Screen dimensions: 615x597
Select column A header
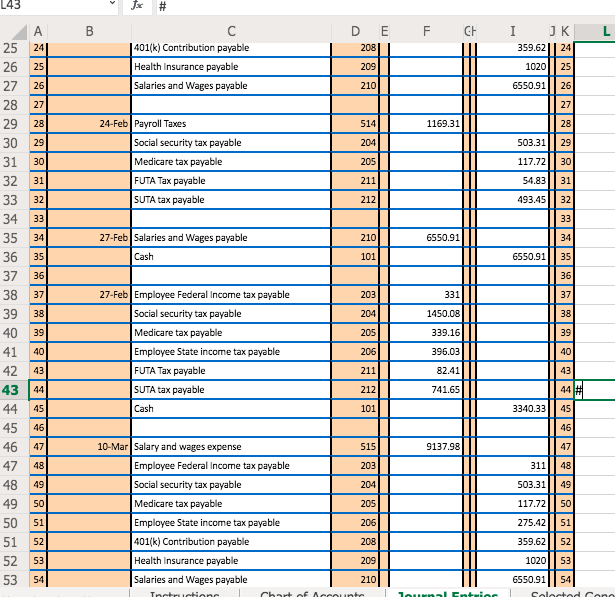click(x=38, y=31)
